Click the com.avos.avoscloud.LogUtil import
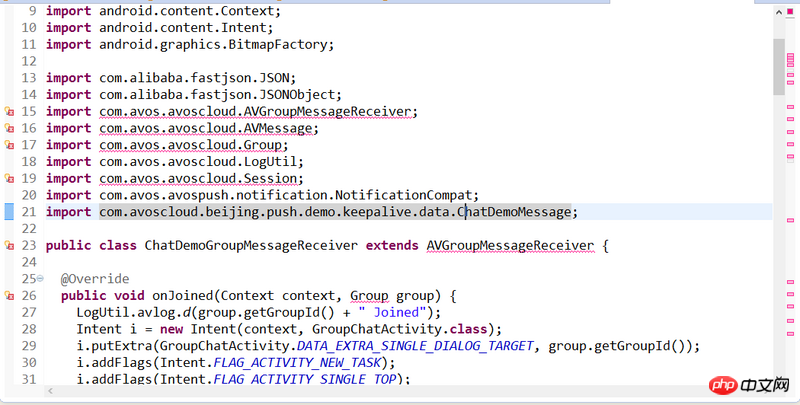 (x=201, y=162)
